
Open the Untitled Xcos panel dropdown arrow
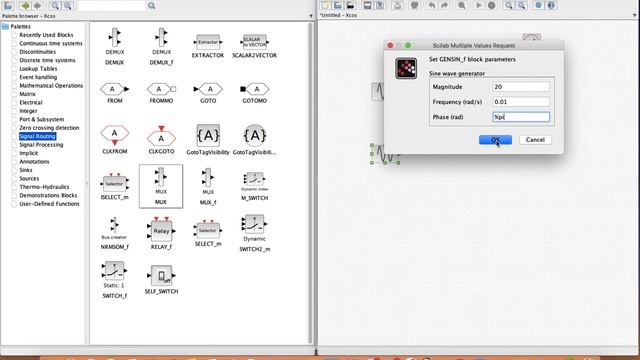tap(635, 15)
